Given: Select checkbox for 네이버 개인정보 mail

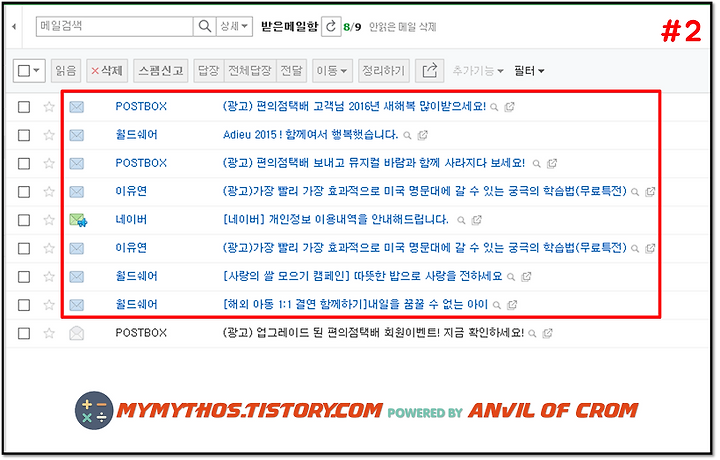Looking at the screenshot, I should pyautogui.click(x=24, y=220).
